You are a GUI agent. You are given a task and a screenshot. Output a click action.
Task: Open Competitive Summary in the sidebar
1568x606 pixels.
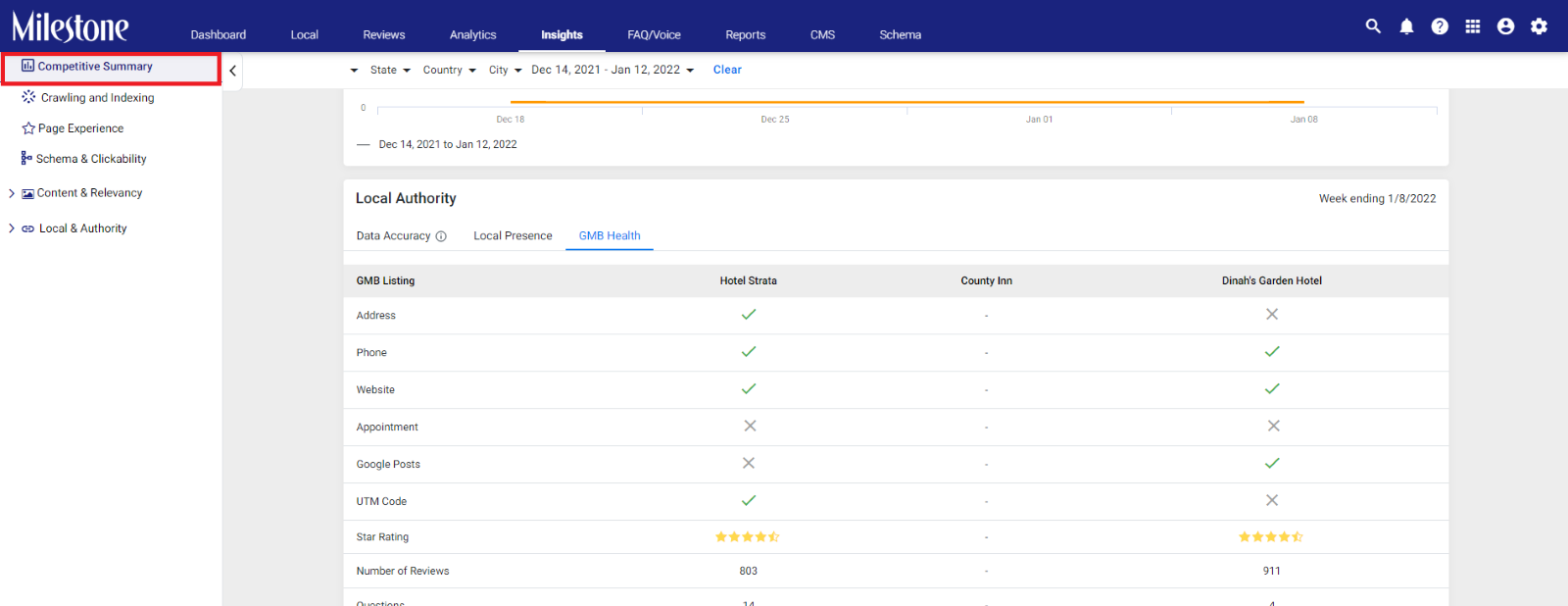point(95,67)
